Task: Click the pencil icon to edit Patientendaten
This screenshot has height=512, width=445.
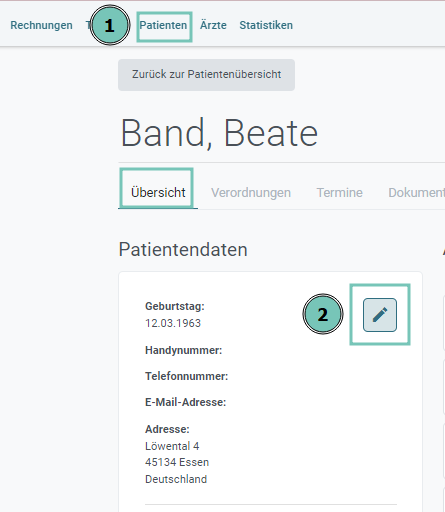Action: (380, 315)
